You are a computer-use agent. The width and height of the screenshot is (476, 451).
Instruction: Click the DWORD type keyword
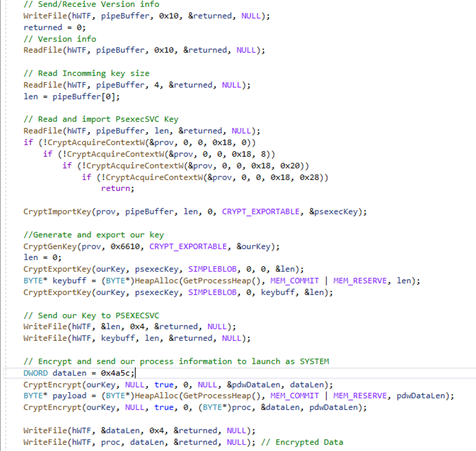(36, 373)
